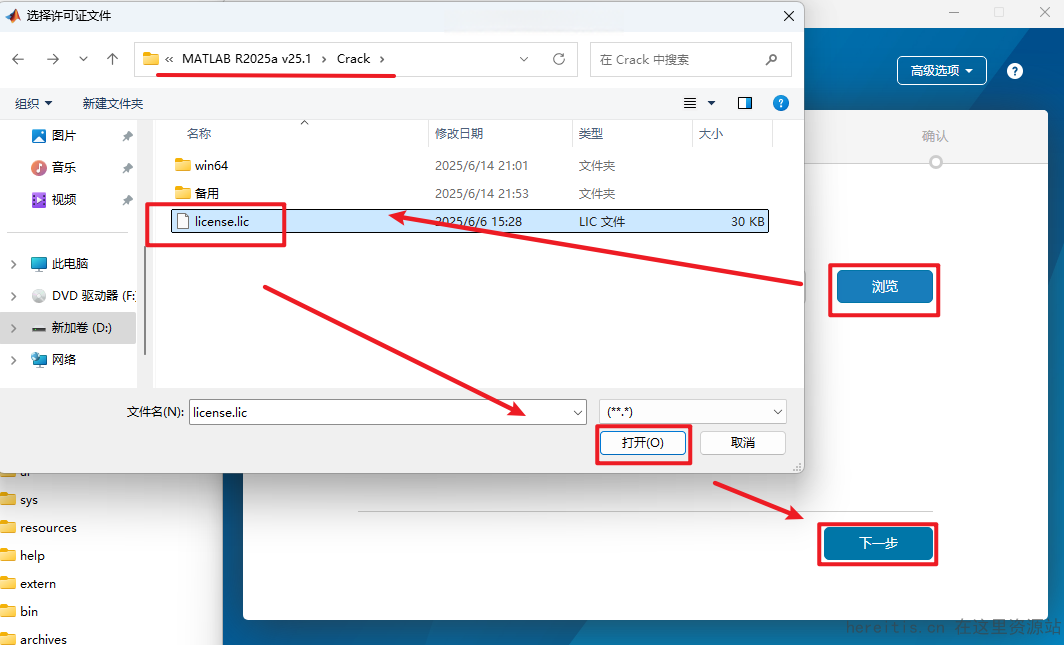1064x645 pixels.
Task: Open the view options dropdown arrow
Action: (x=711, y=103)
